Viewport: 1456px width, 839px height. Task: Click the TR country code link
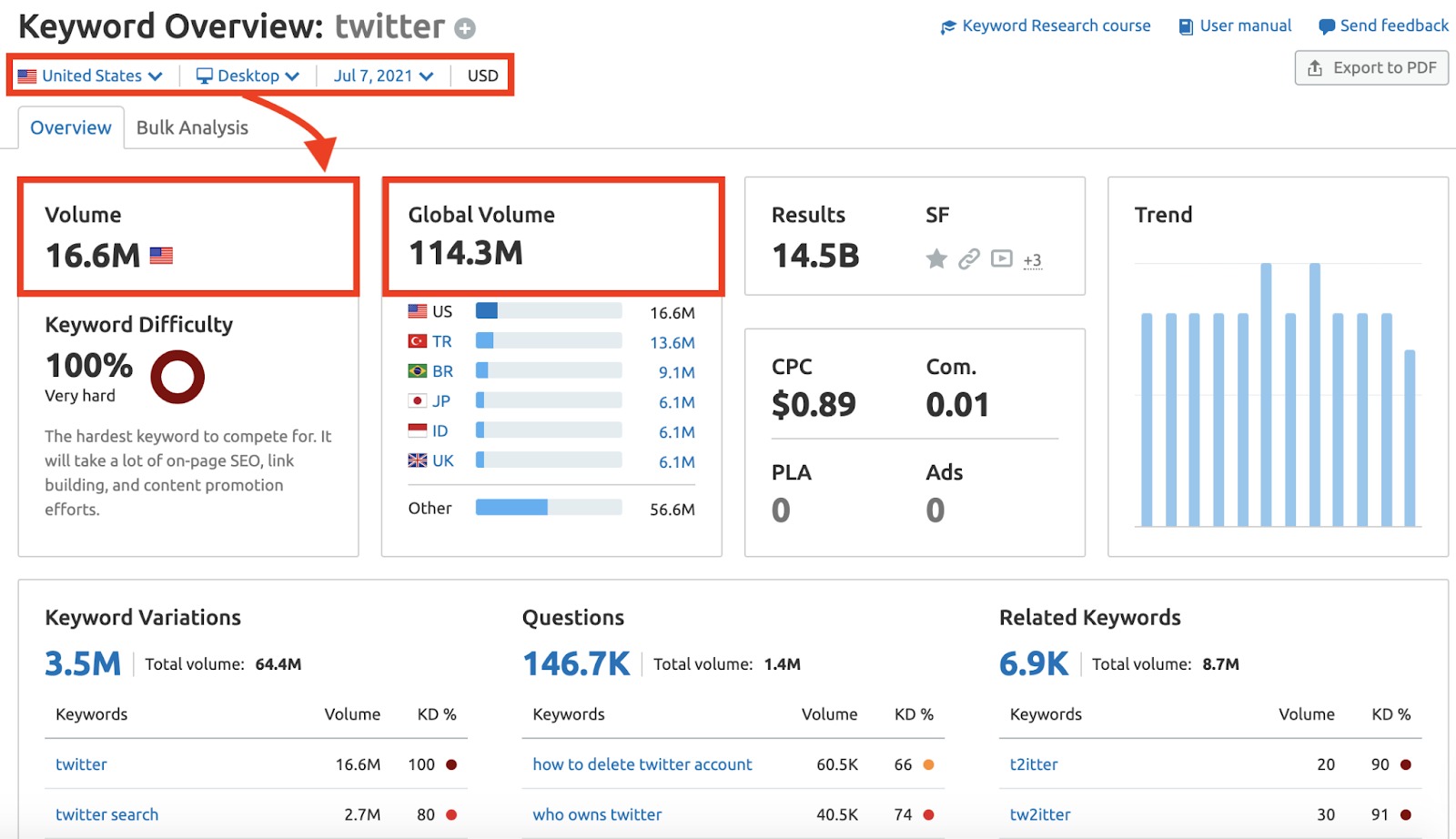[x=442, y=341]
